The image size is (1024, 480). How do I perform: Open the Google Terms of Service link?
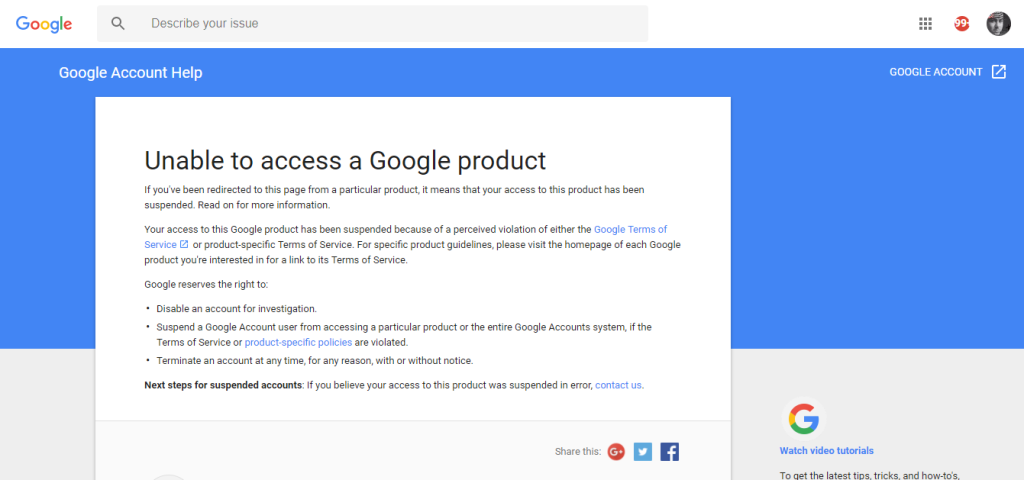click(630, 230)
